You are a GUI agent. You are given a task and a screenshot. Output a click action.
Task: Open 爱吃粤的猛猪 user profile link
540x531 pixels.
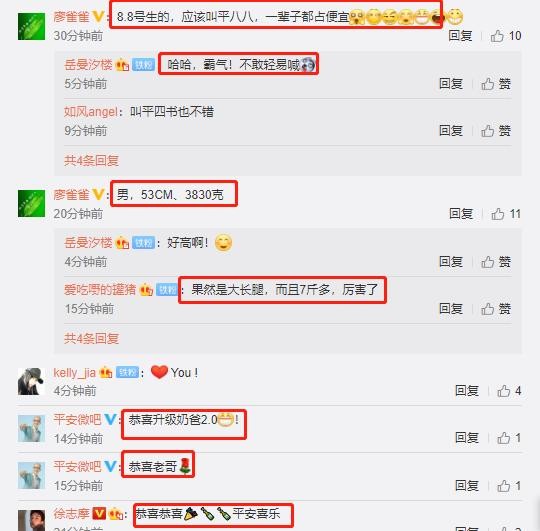[100, 290]
